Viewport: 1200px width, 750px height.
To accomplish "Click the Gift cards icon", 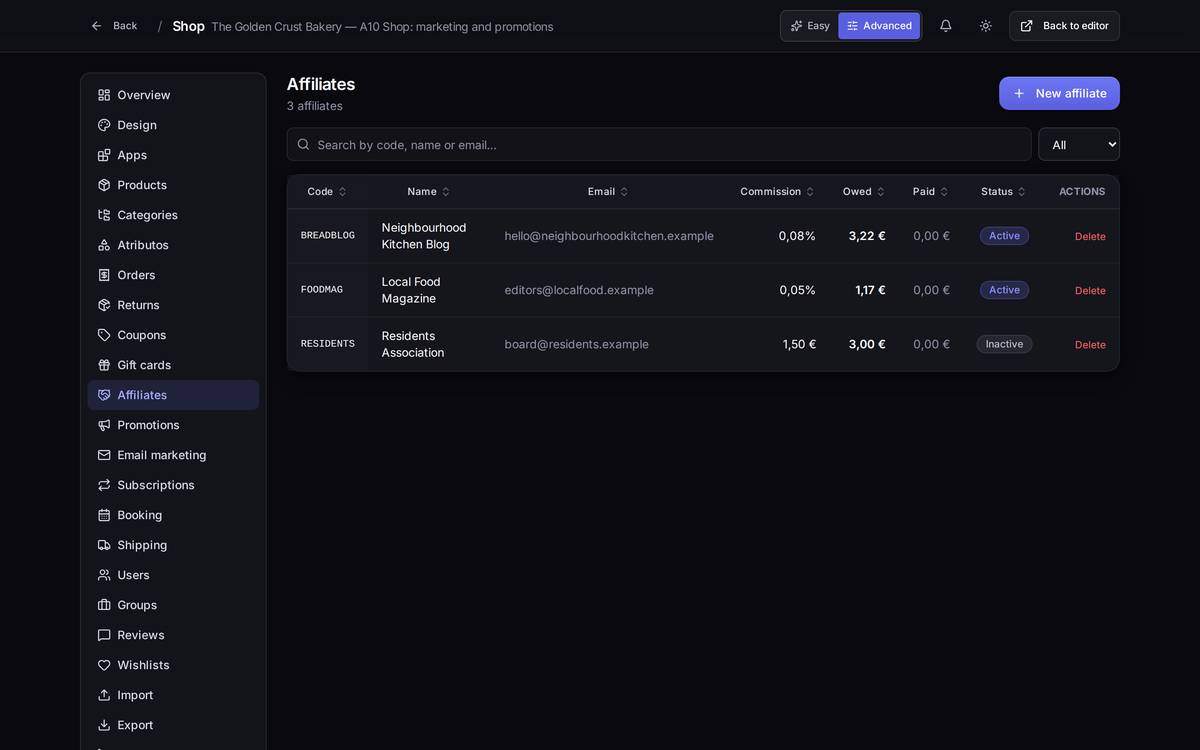I will (104, 365).
